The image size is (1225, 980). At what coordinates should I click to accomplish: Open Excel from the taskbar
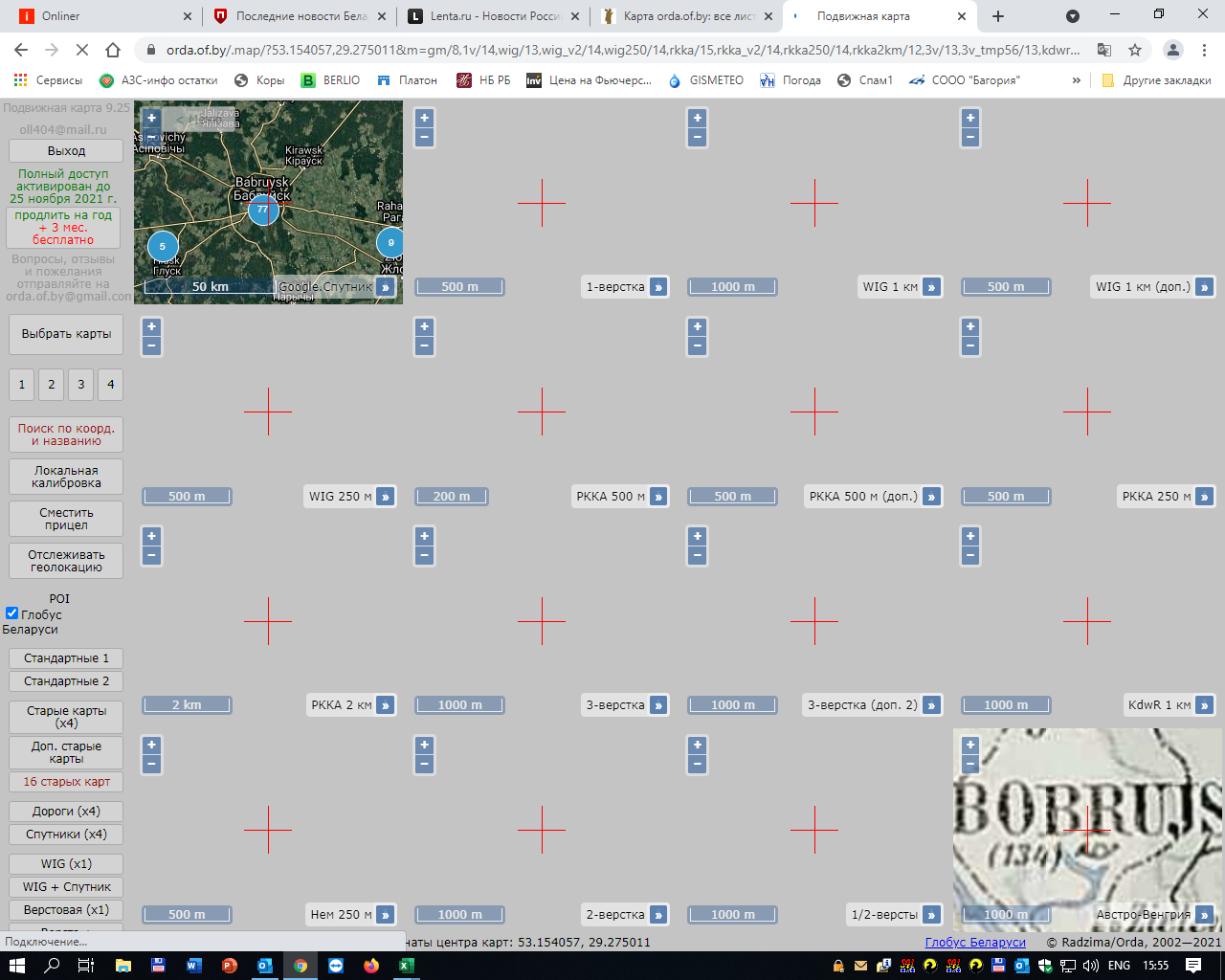(x=406, y=966)
